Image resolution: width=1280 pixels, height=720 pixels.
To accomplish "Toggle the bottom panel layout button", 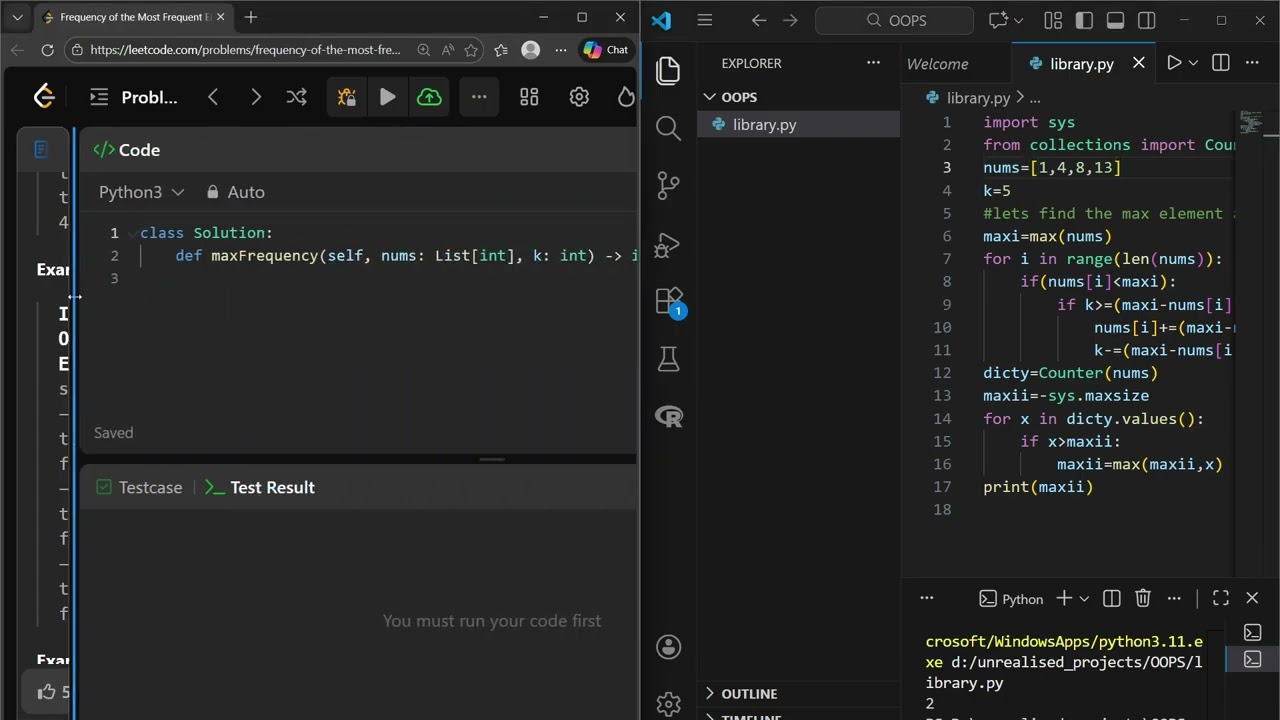I will click(x=1115, y=20).
